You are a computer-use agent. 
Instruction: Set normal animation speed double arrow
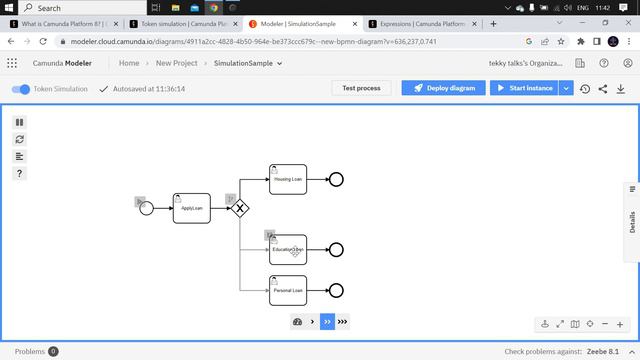click(327, 322)
